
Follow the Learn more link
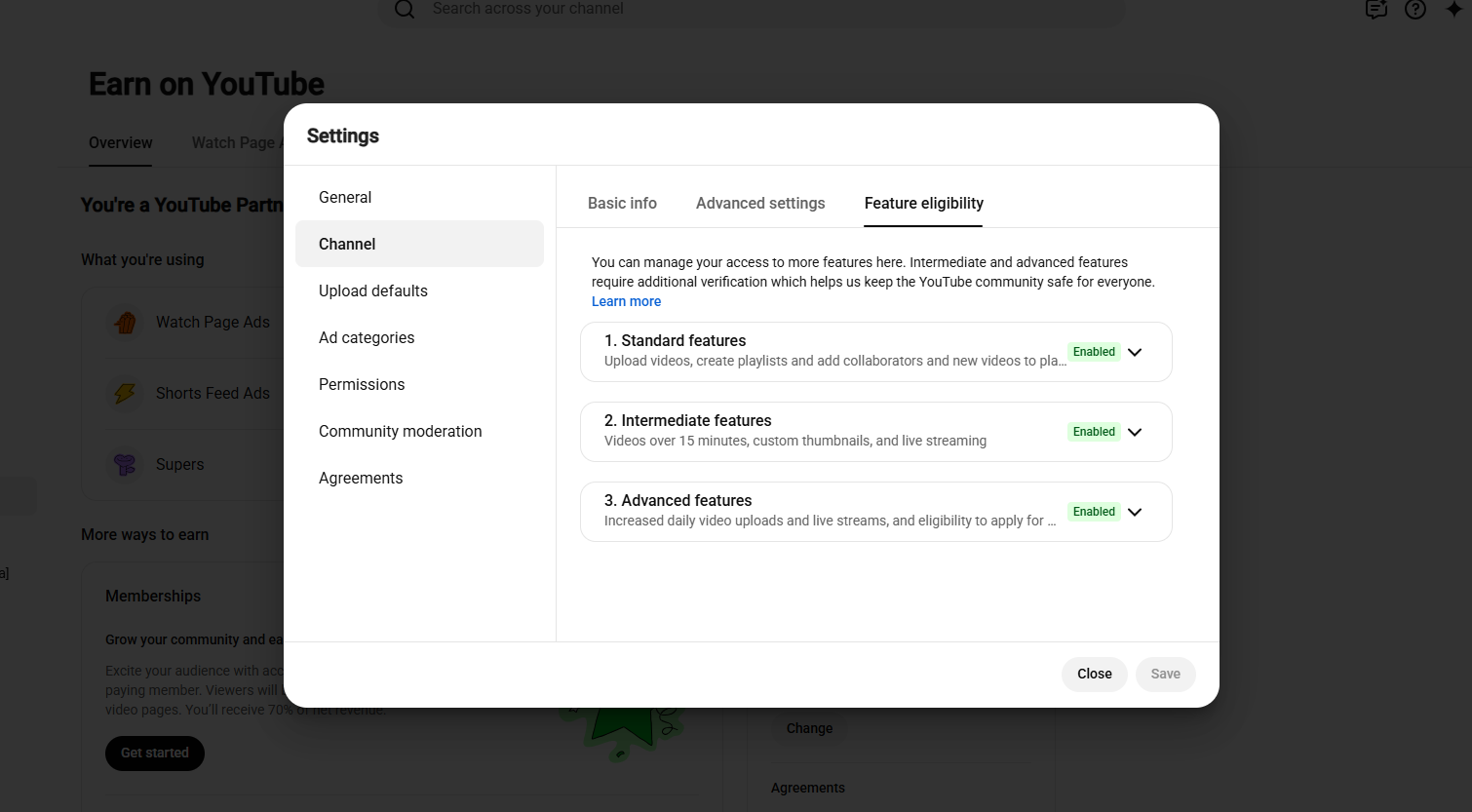point(626,301)
